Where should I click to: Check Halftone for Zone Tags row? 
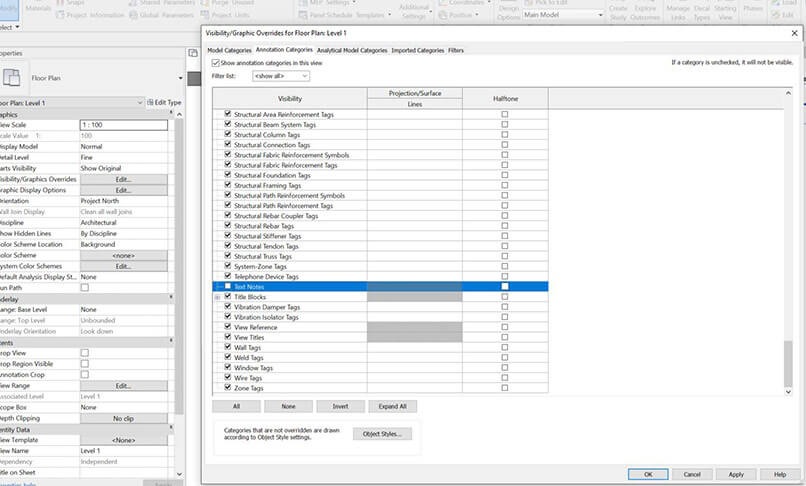tap(505, 388)
